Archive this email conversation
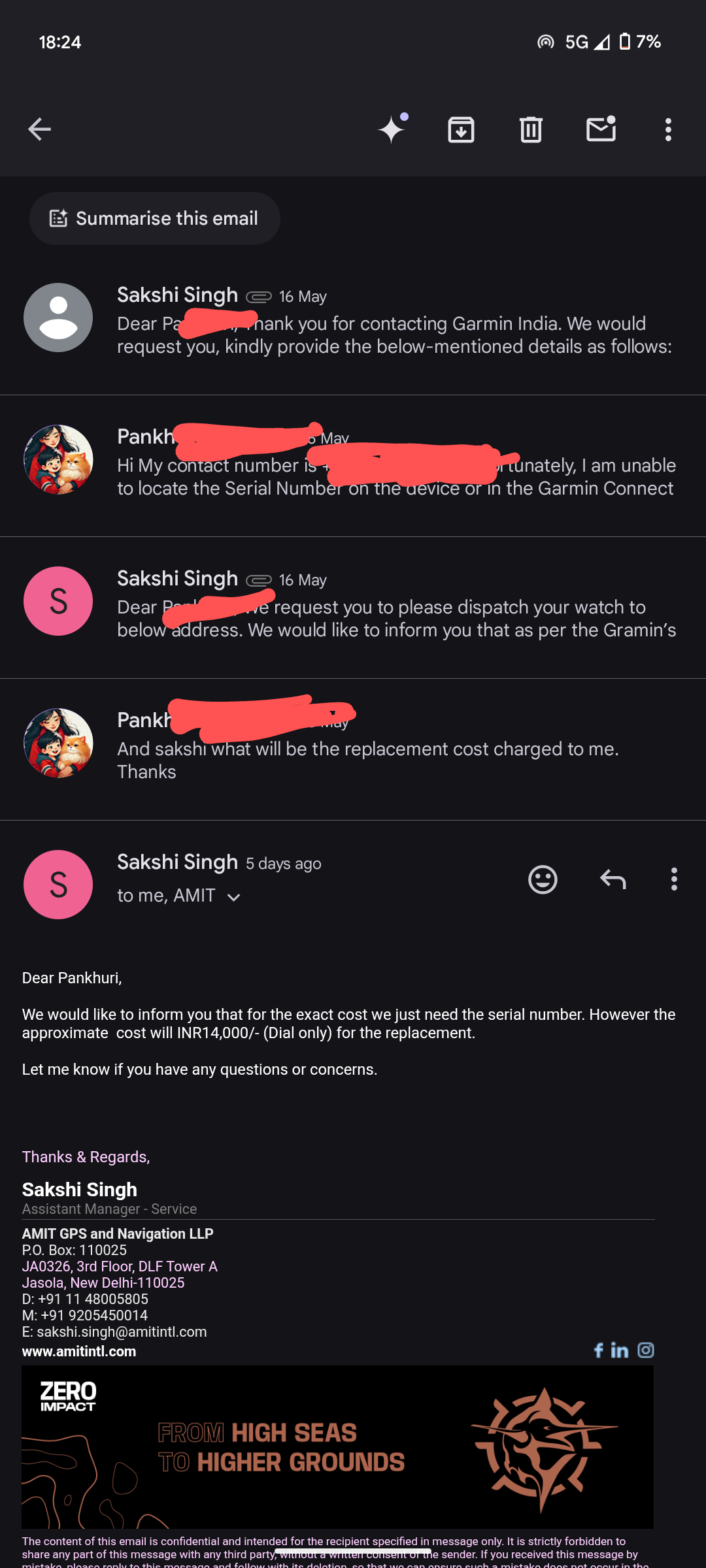Image resolution: width=706 pixels, height=1568 pixels. coord(461,129)
